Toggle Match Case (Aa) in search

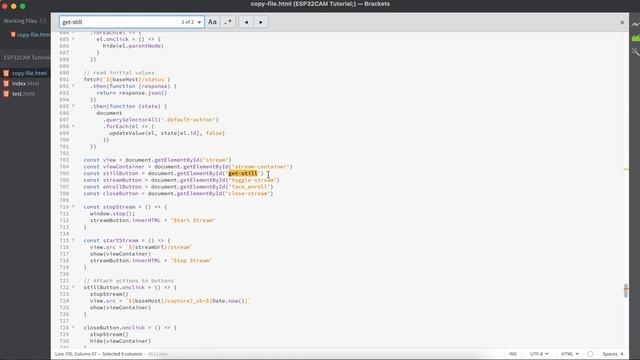[212, 22]
